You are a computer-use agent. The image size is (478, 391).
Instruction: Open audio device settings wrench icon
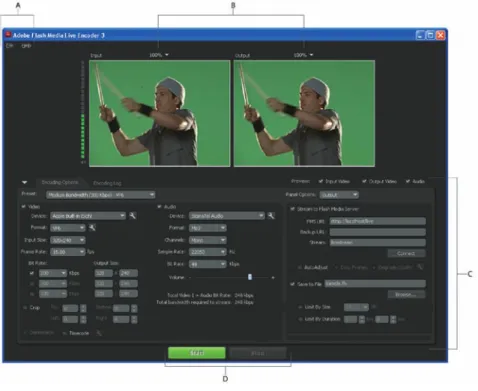coord(271,216)
